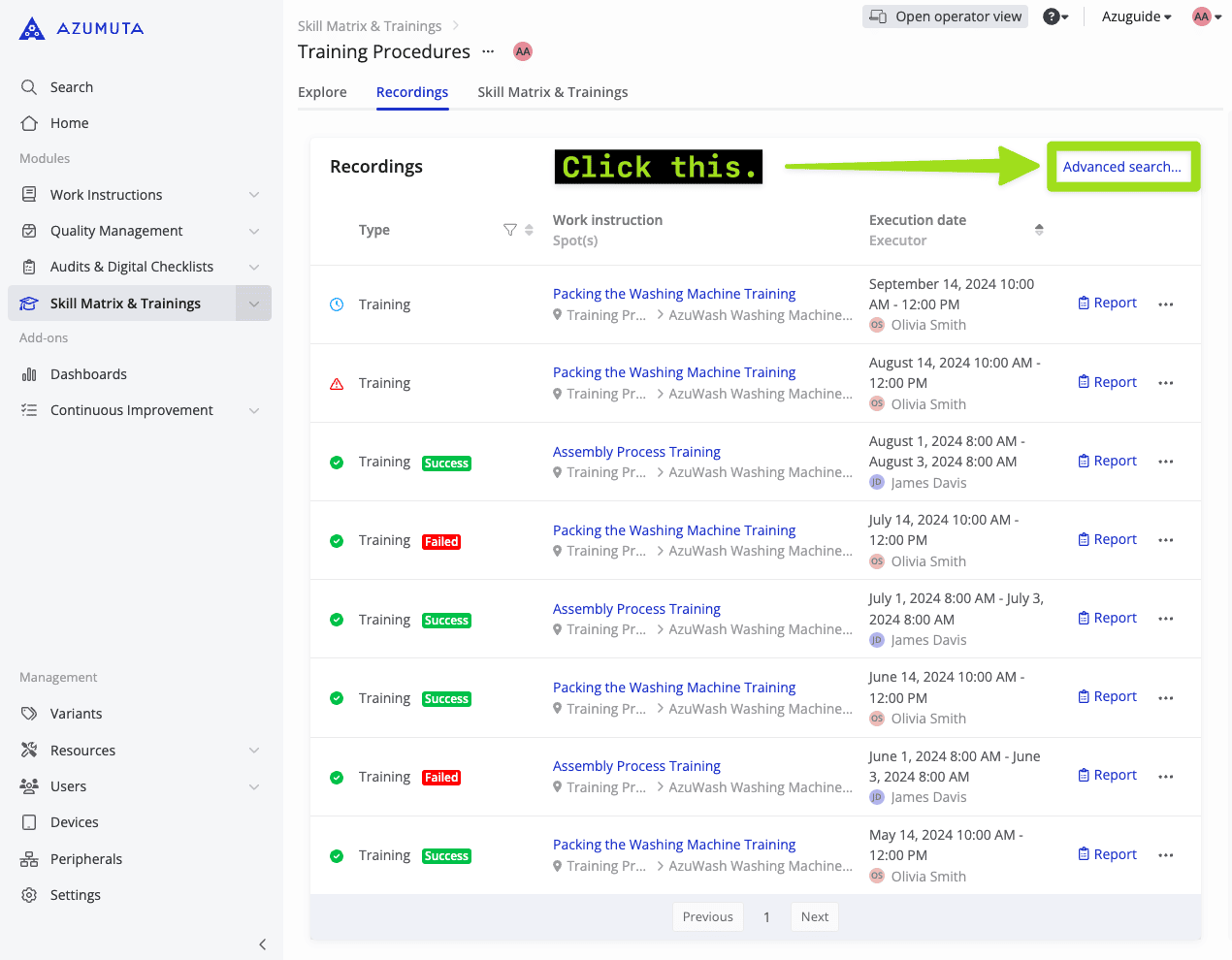
Task: Select the Skill Matrix & Trainings graduation cap icon
Action: point(29,303)
